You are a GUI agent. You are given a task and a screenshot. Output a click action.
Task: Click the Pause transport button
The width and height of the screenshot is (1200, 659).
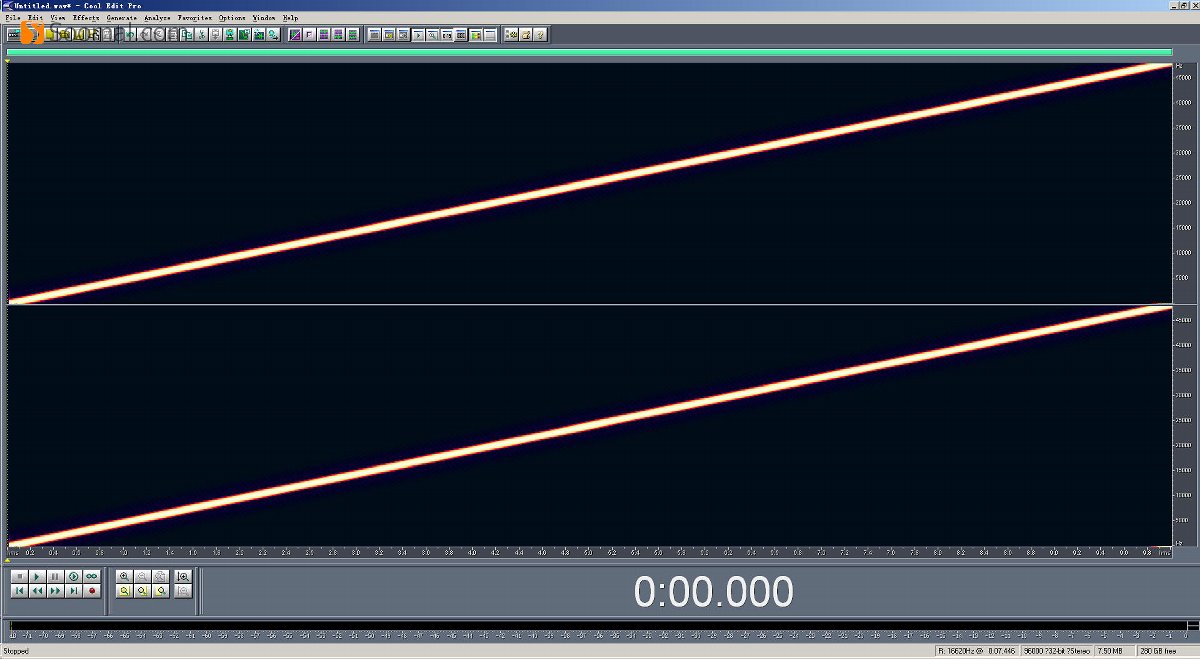pyautogui.click(x=55, y=577)
